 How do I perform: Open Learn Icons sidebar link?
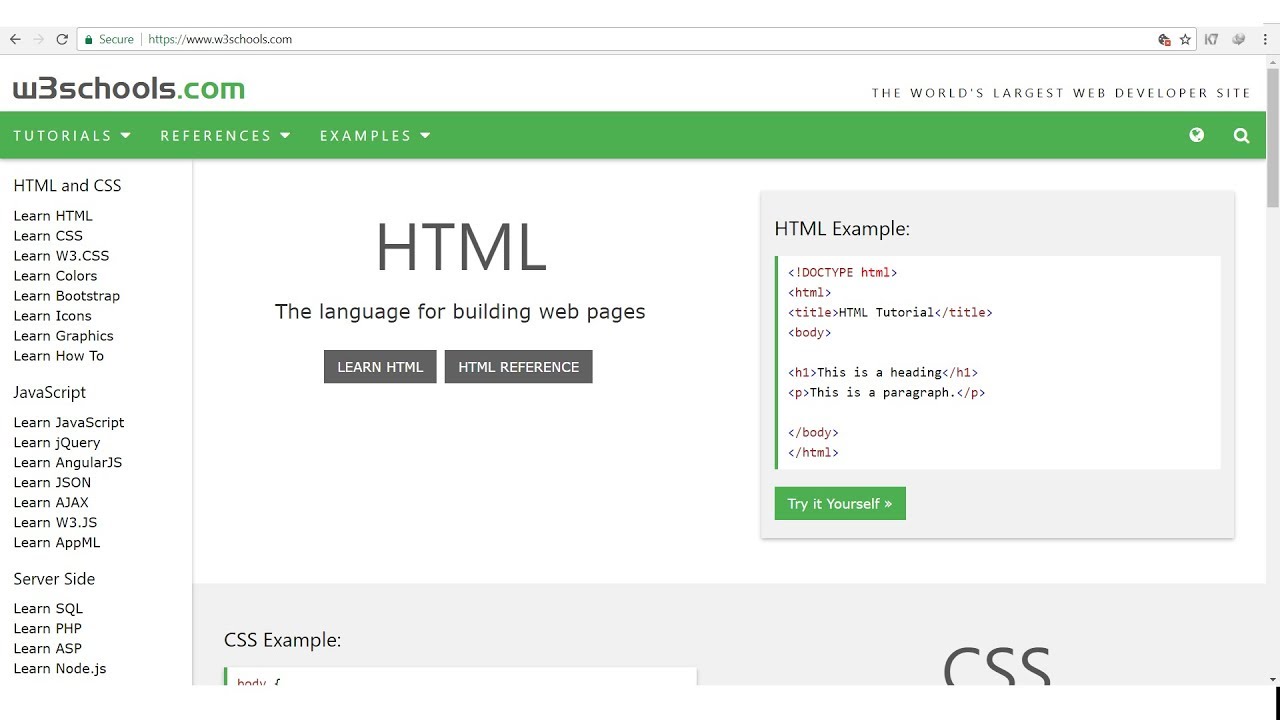coord(52,316)
